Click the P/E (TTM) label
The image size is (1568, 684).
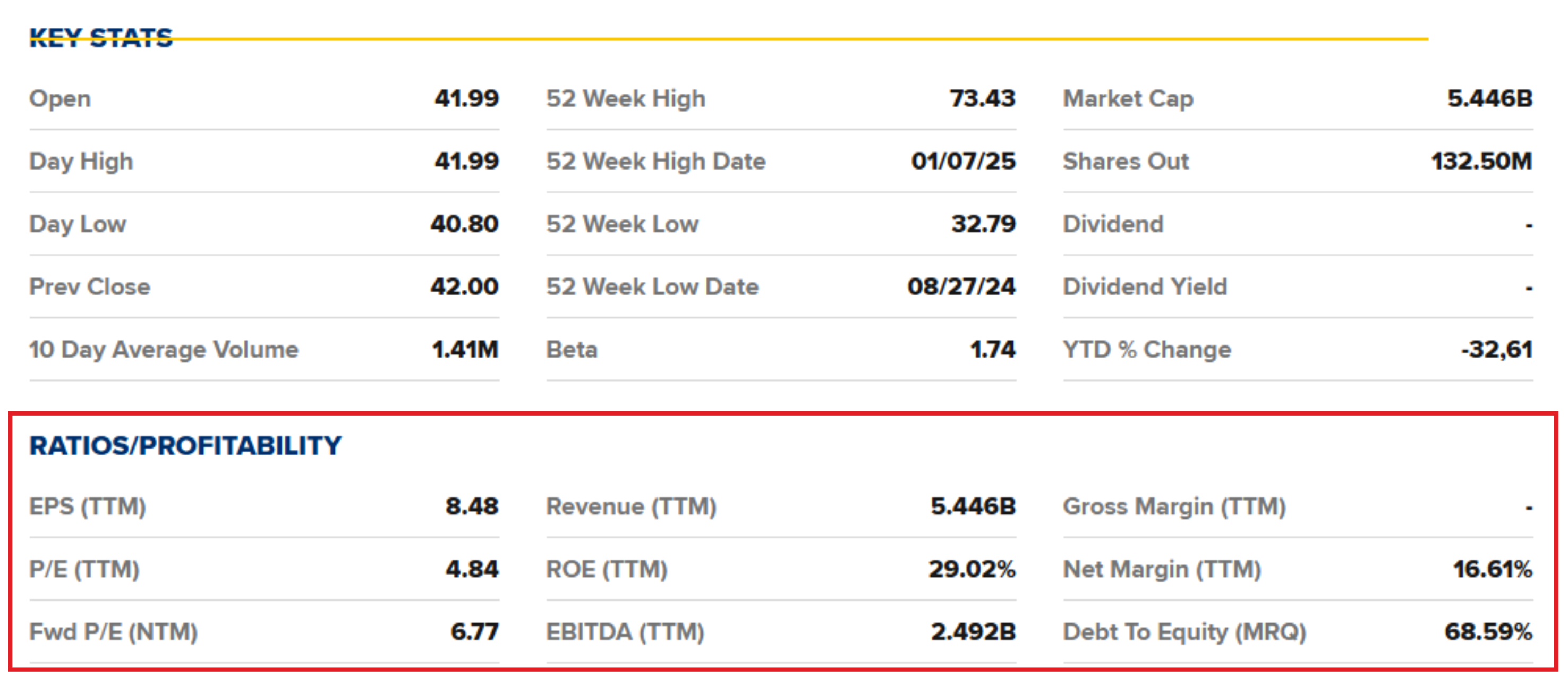tap(84, 570)
